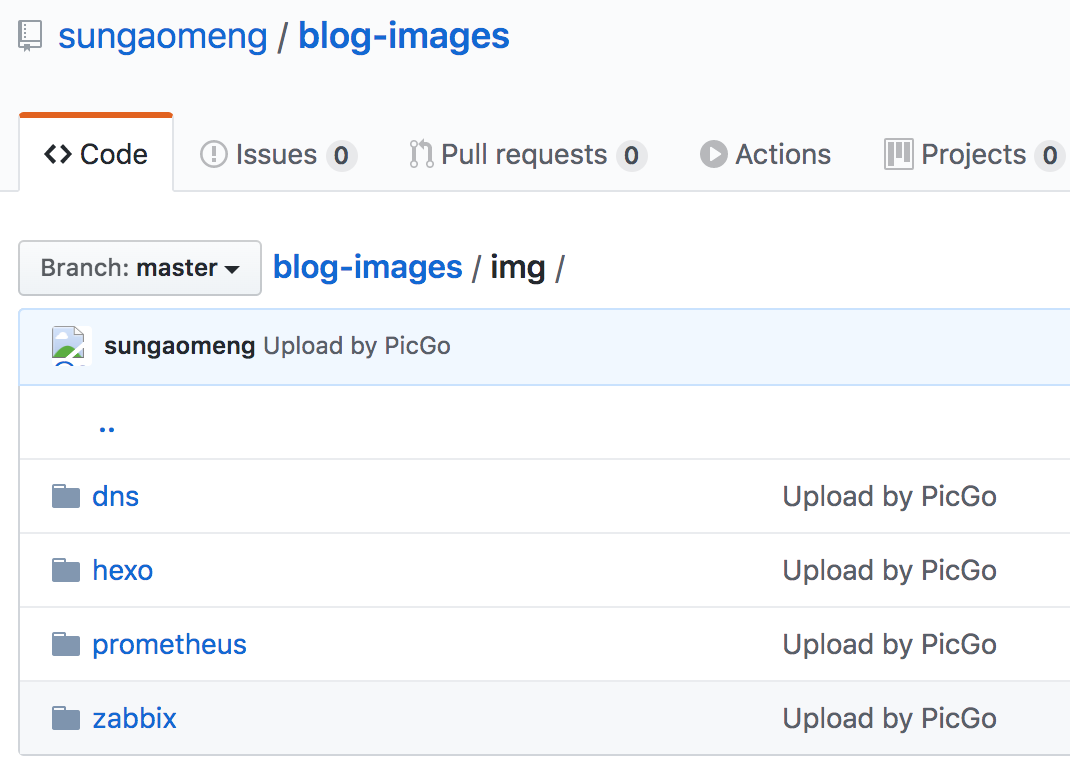Open the Actions tab
Image resolution: width=1070 pixels, height=760 pixels.
tap(766, 155)
